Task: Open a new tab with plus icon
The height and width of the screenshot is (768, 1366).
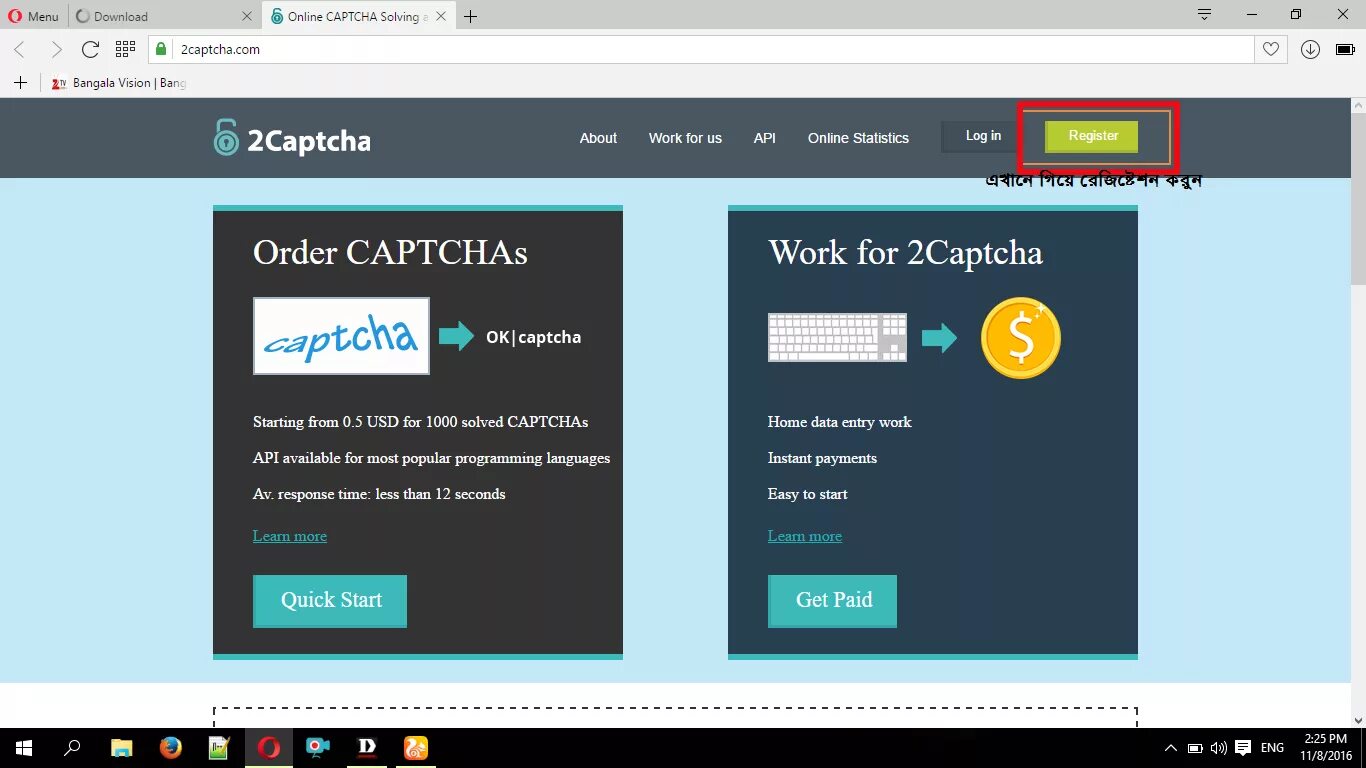Action: click(x=470, y=16)
